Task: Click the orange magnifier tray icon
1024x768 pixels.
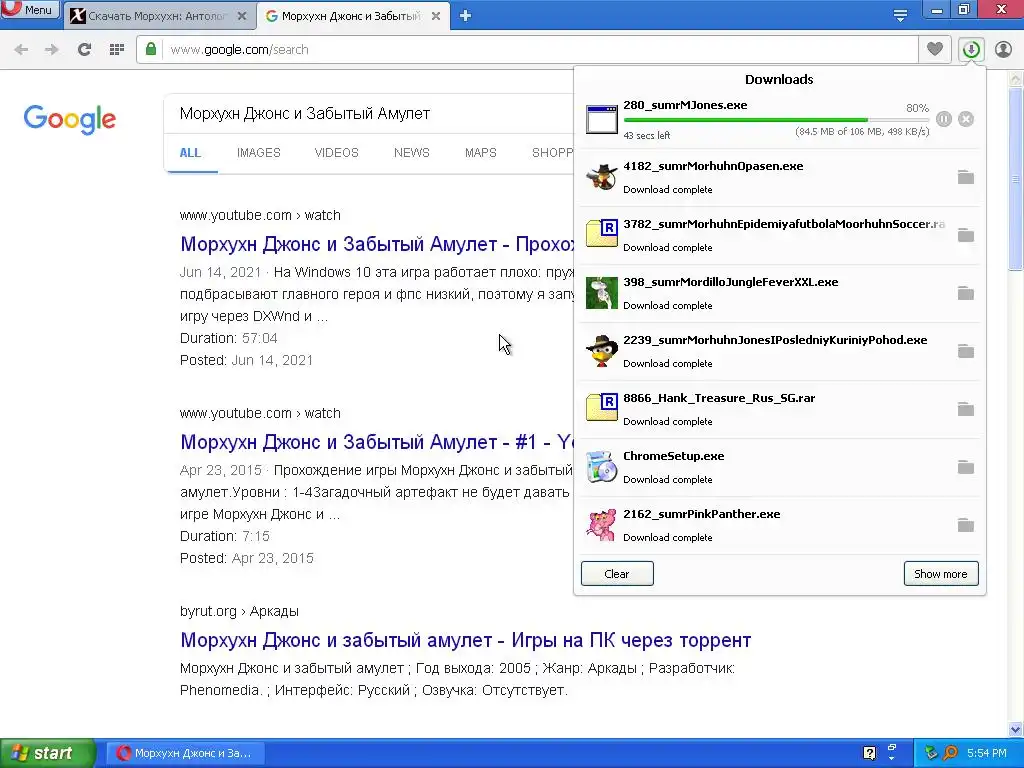Action: click(950, 753)
